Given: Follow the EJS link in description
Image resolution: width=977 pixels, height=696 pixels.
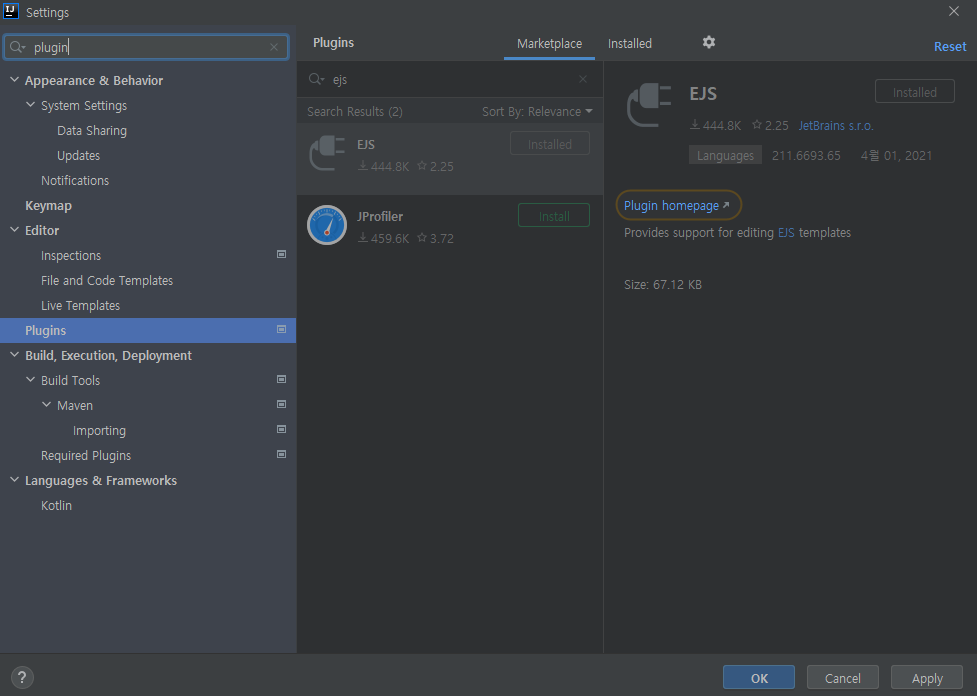Looking at the screenshot, I should pos(786,232).
